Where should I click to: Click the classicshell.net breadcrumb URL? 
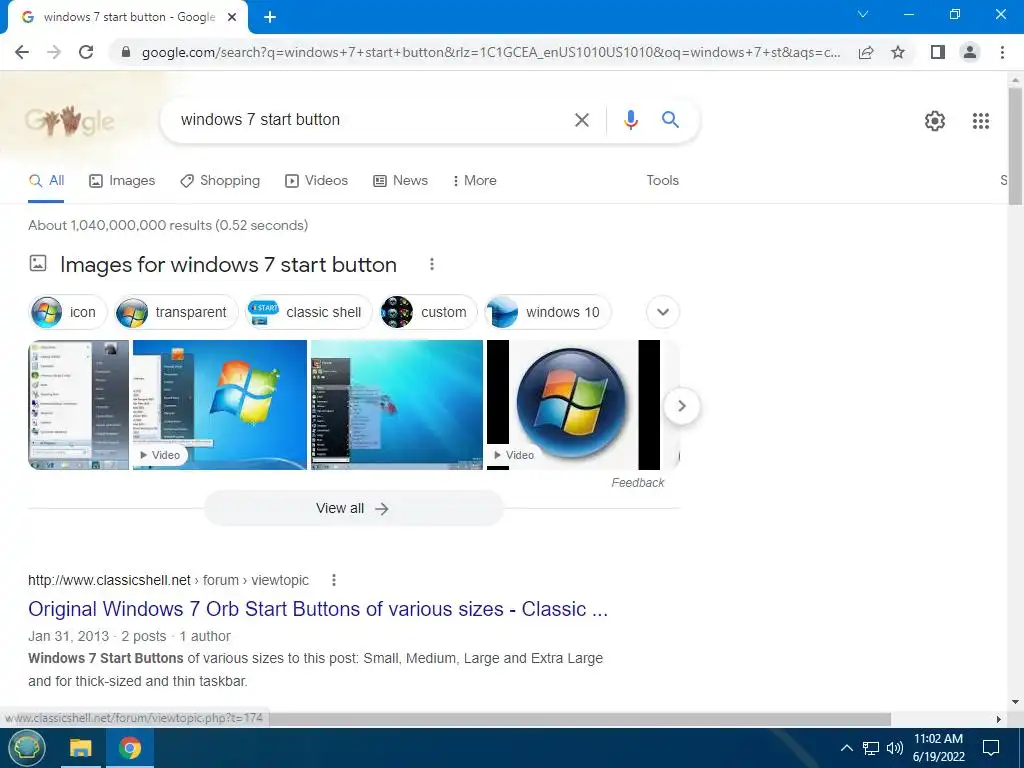click(168, 580)
